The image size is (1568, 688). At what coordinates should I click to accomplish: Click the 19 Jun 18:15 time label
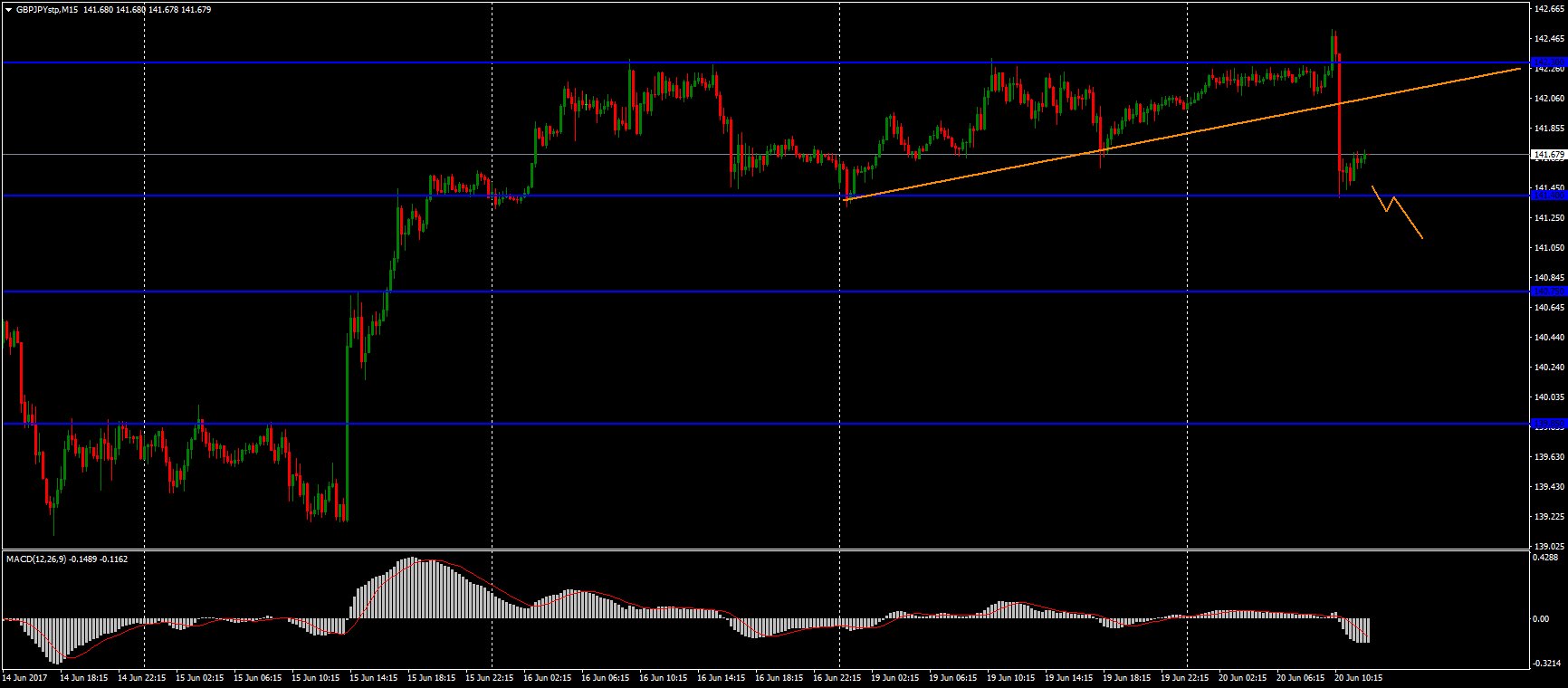[1127, 677]
